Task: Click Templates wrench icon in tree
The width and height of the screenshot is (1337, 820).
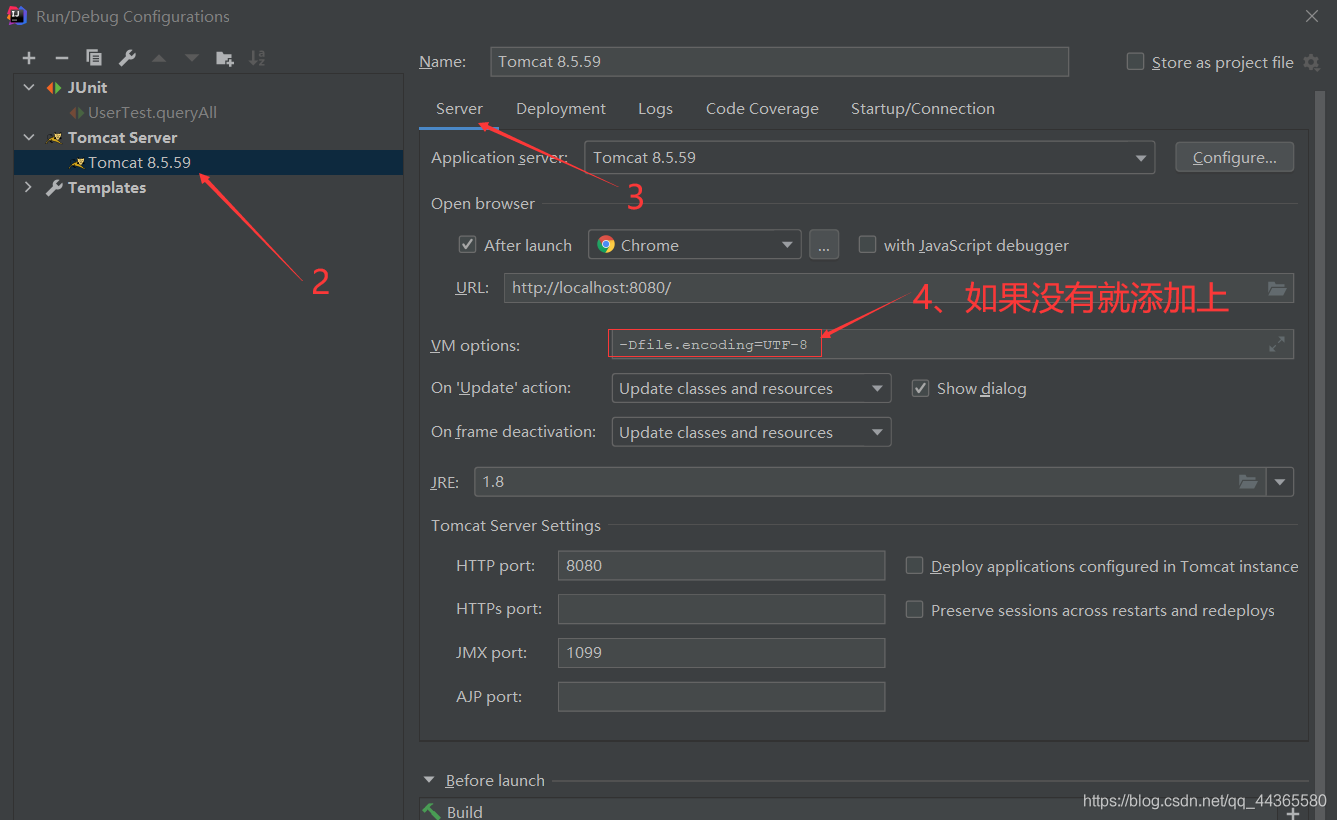Action: (55, 188)
